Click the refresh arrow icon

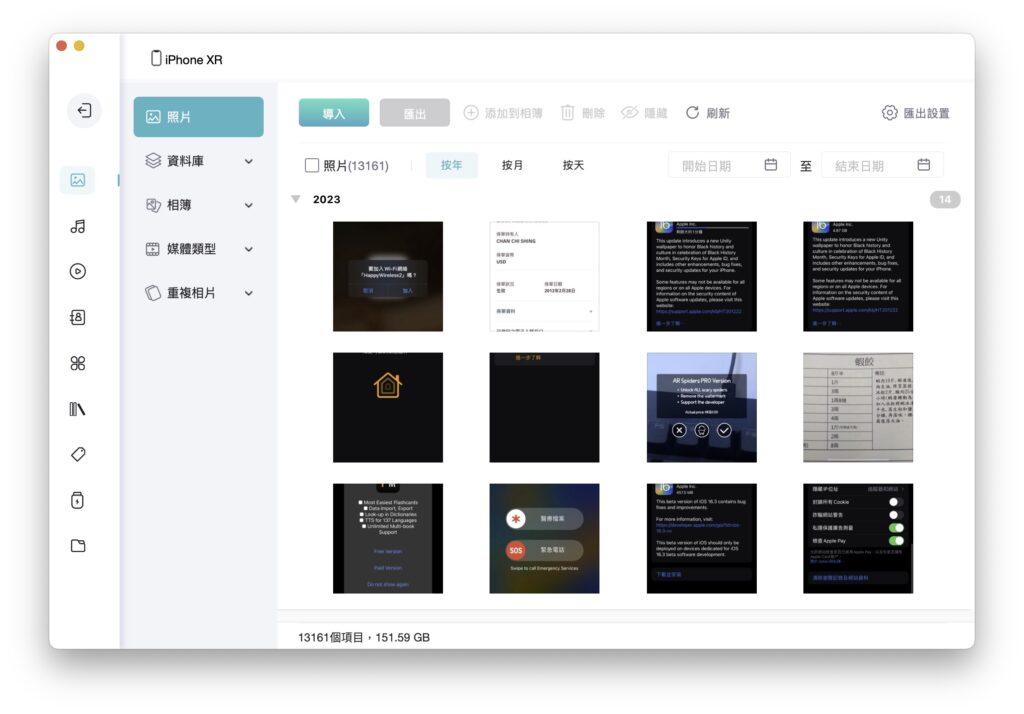point(692,112)
